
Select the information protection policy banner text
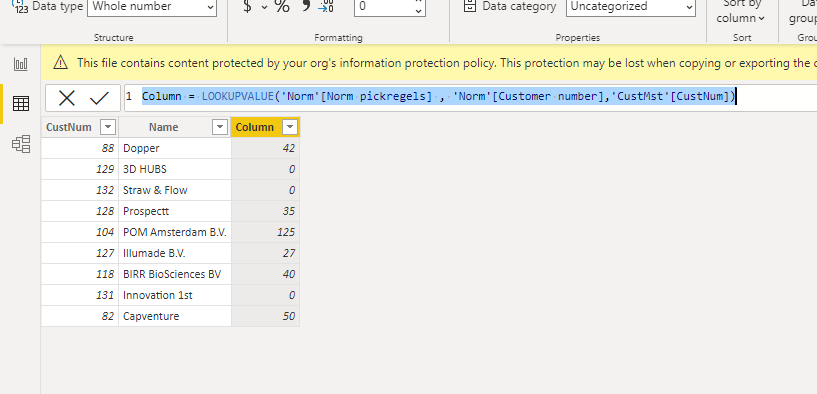[447, 63]
